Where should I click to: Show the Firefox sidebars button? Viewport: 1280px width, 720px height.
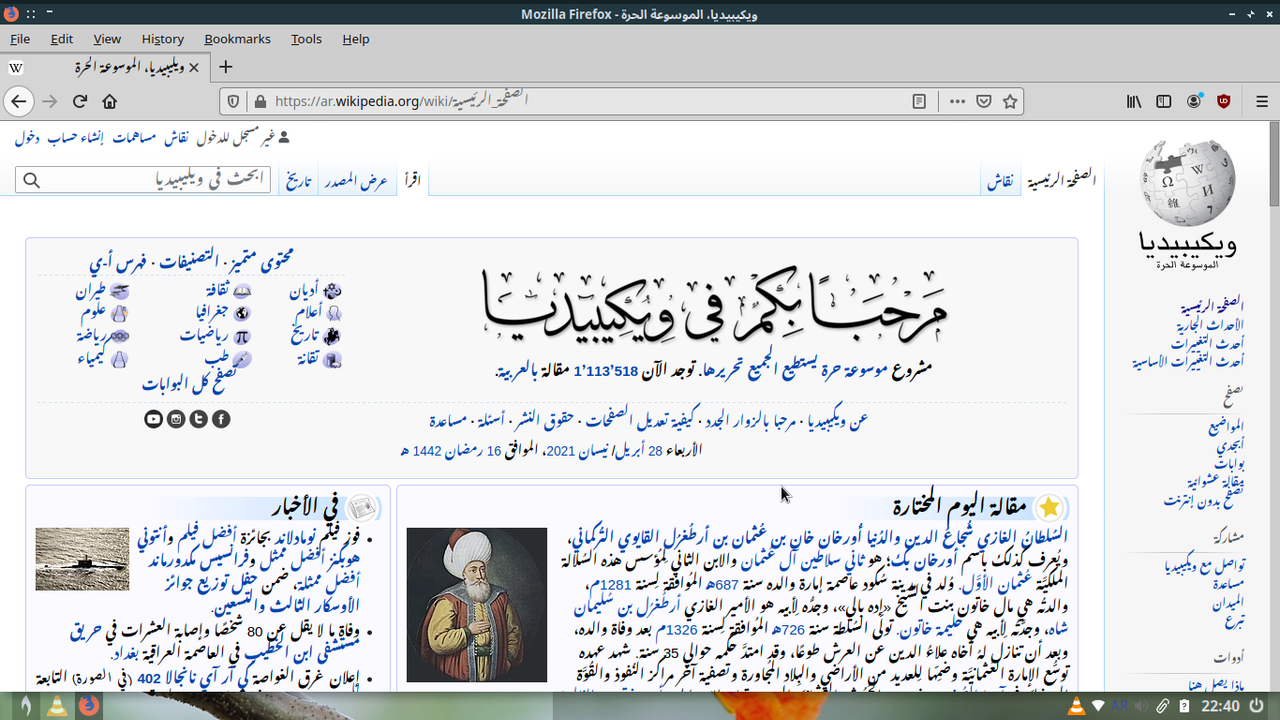(x=1164, y=101)
